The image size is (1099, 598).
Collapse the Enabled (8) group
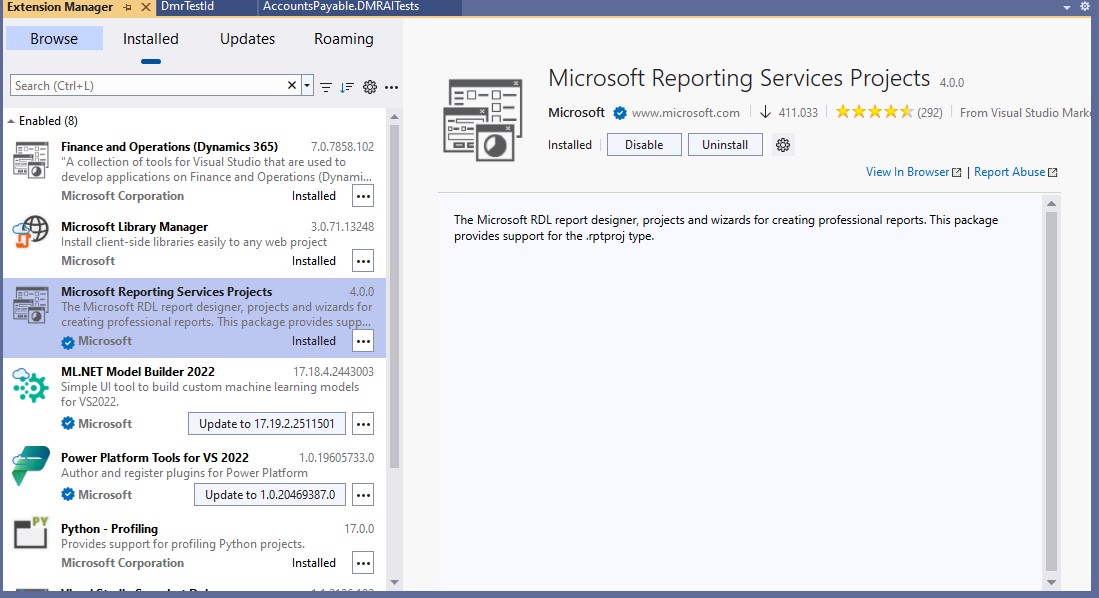point(11,121)
